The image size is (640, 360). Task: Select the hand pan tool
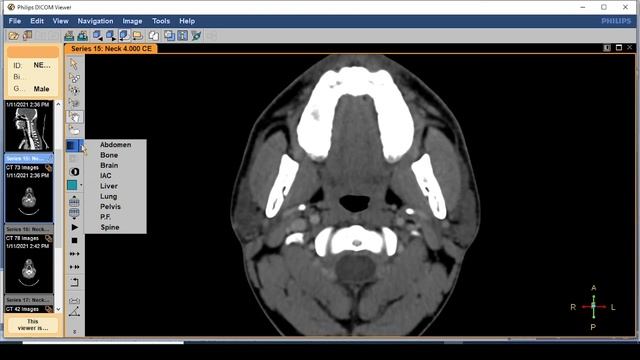(75, 117)
